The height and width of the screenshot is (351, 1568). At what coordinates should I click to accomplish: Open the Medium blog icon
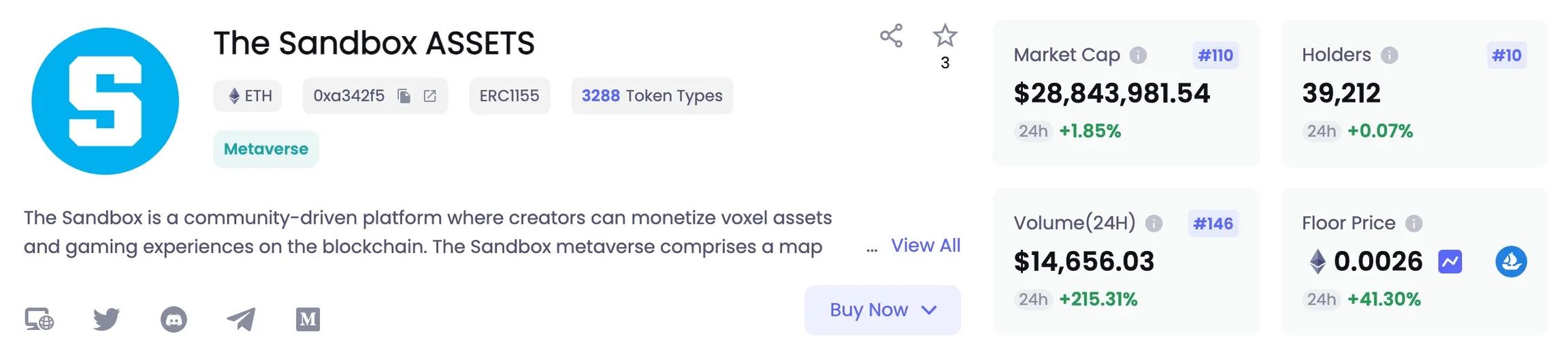[x=308, y=319]
